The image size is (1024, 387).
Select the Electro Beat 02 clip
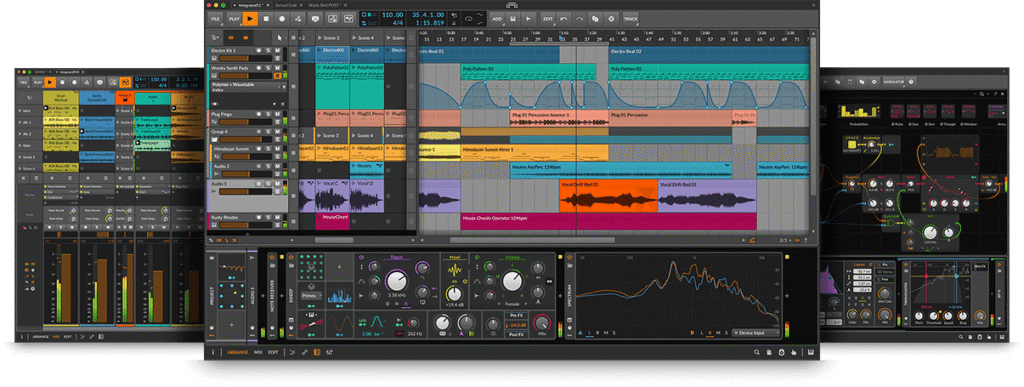click(x=708, y=55)
